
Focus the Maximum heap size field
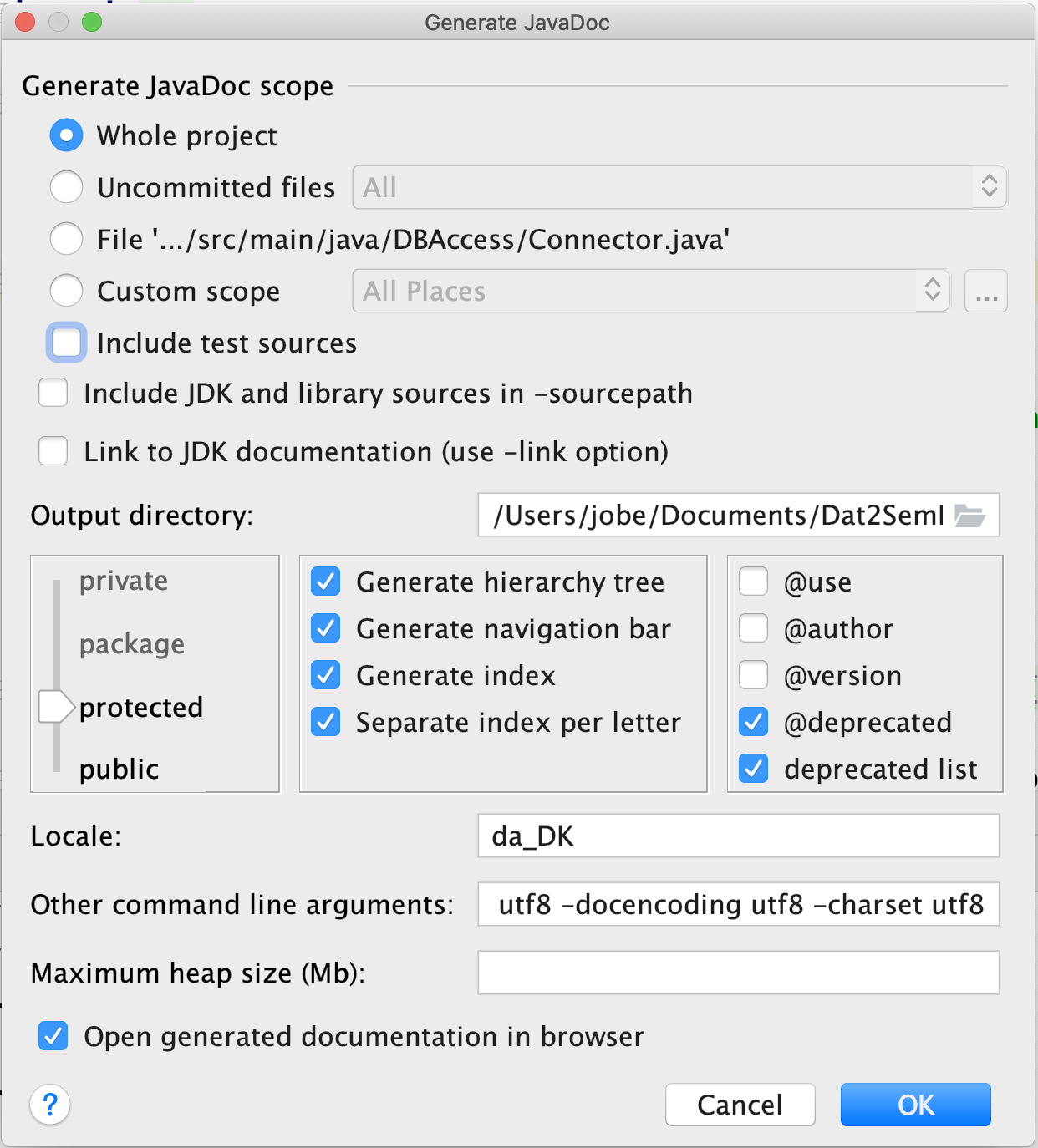[738, 973]
